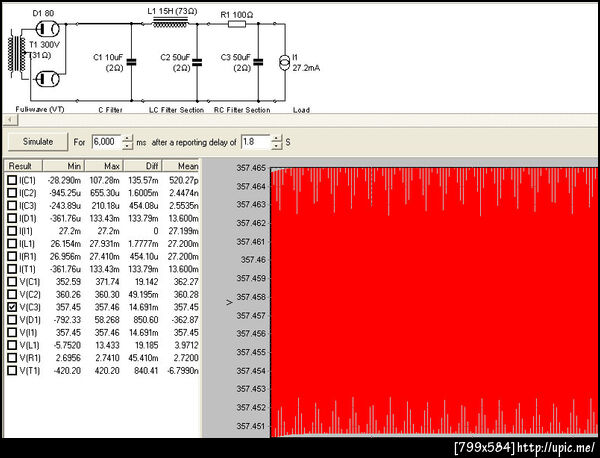Increase simulation duration with up arrow
Screen dimensions: 600x458
tap(127, 138)
